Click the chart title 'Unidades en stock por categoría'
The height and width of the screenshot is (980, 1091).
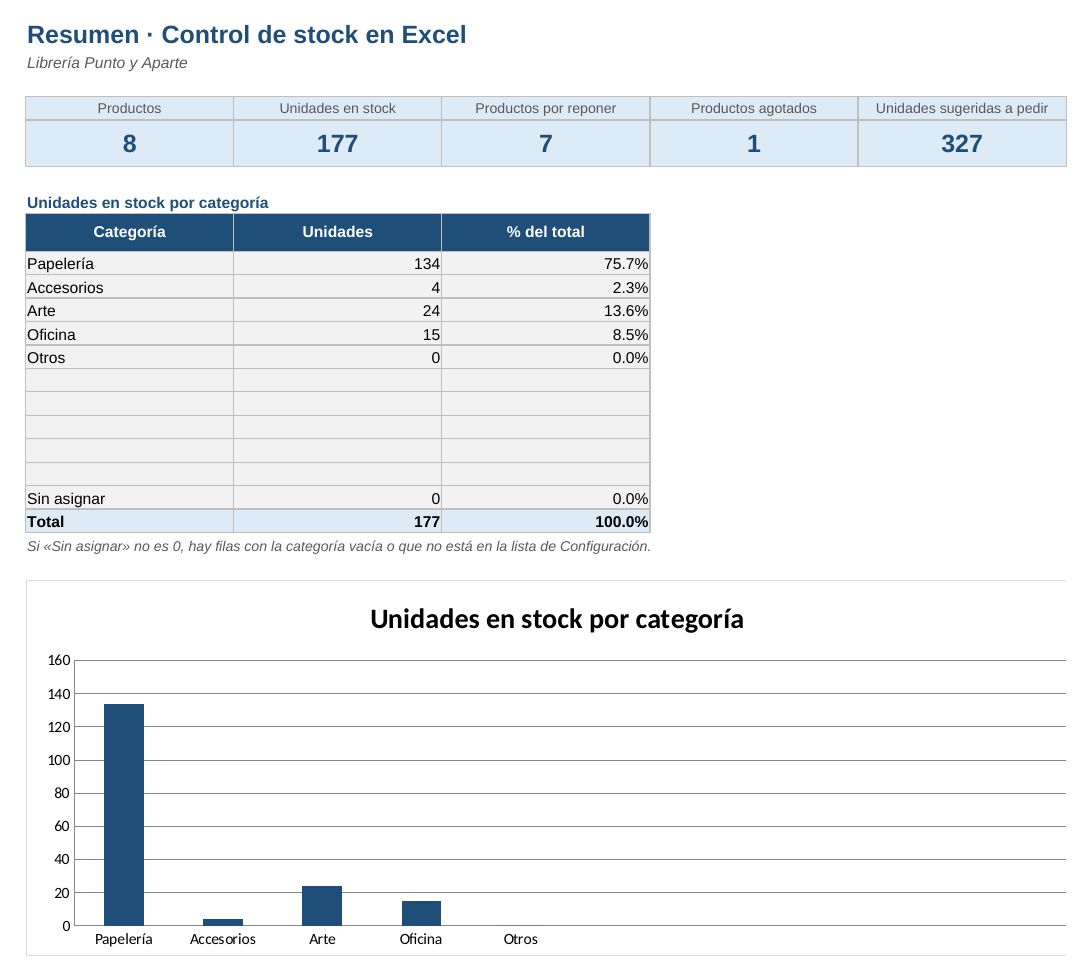click(x=557, y=619)
